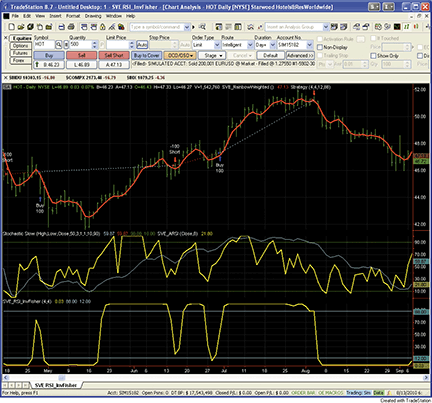Click the black Chart Analysis window icon

397,27
